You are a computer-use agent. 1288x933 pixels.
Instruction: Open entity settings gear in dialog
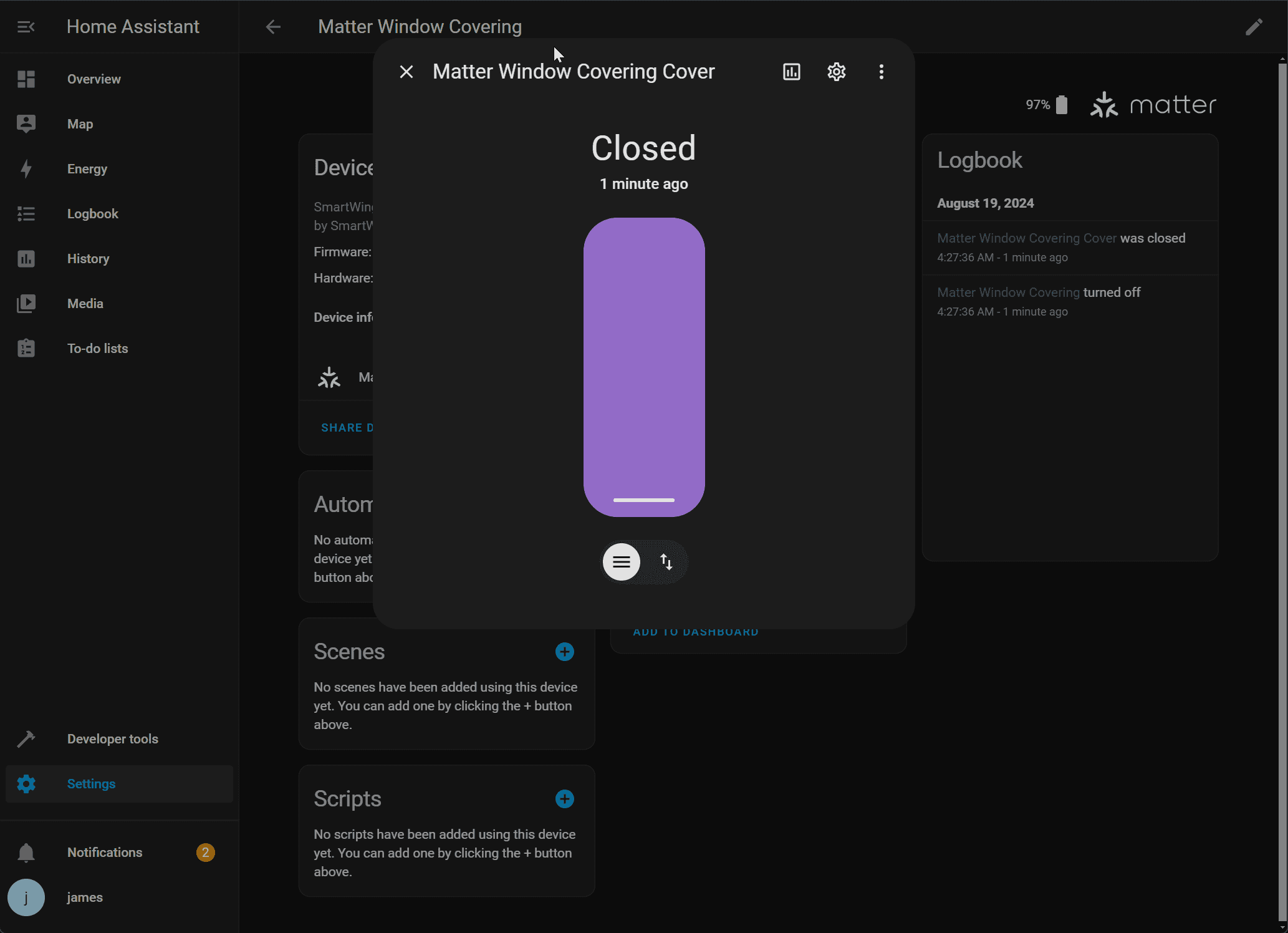tap(836, 72)
